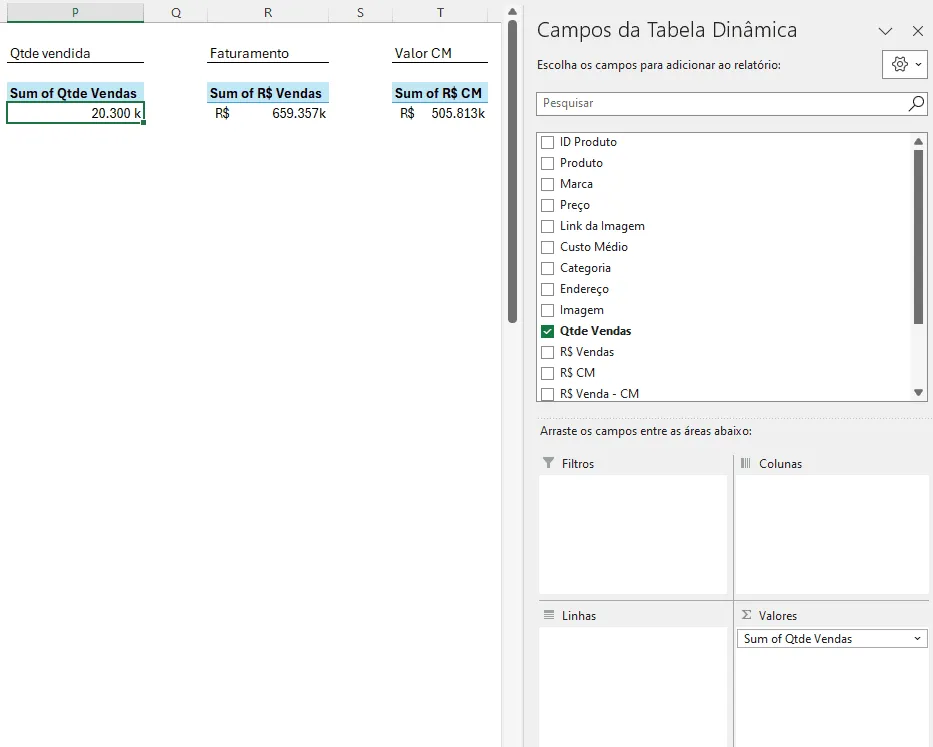Check the R$ Vendas field
The height and width of the screenshot is (747, 933).
pos(547,352)
